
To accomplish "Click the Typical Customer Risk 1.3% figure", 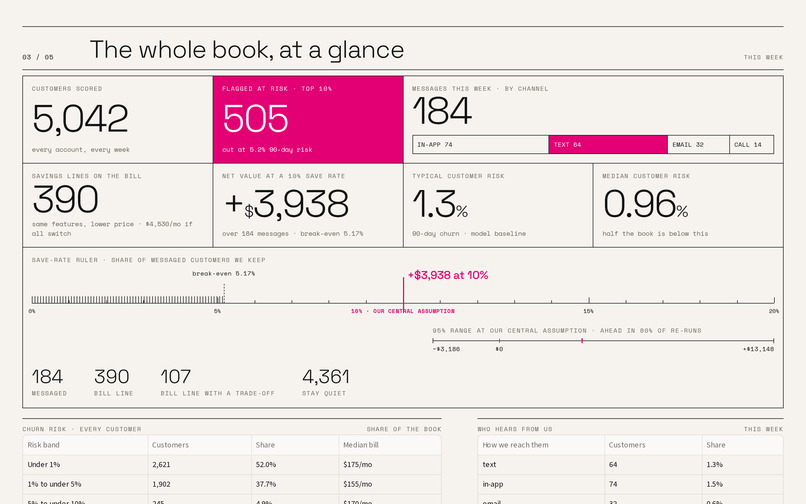I will [x=440, y=204].
